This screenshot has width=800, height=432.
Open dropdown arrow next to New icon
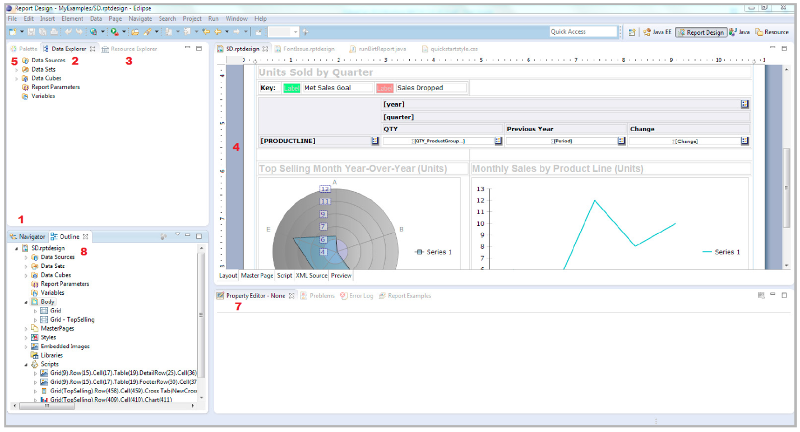(x=22, y=32)
